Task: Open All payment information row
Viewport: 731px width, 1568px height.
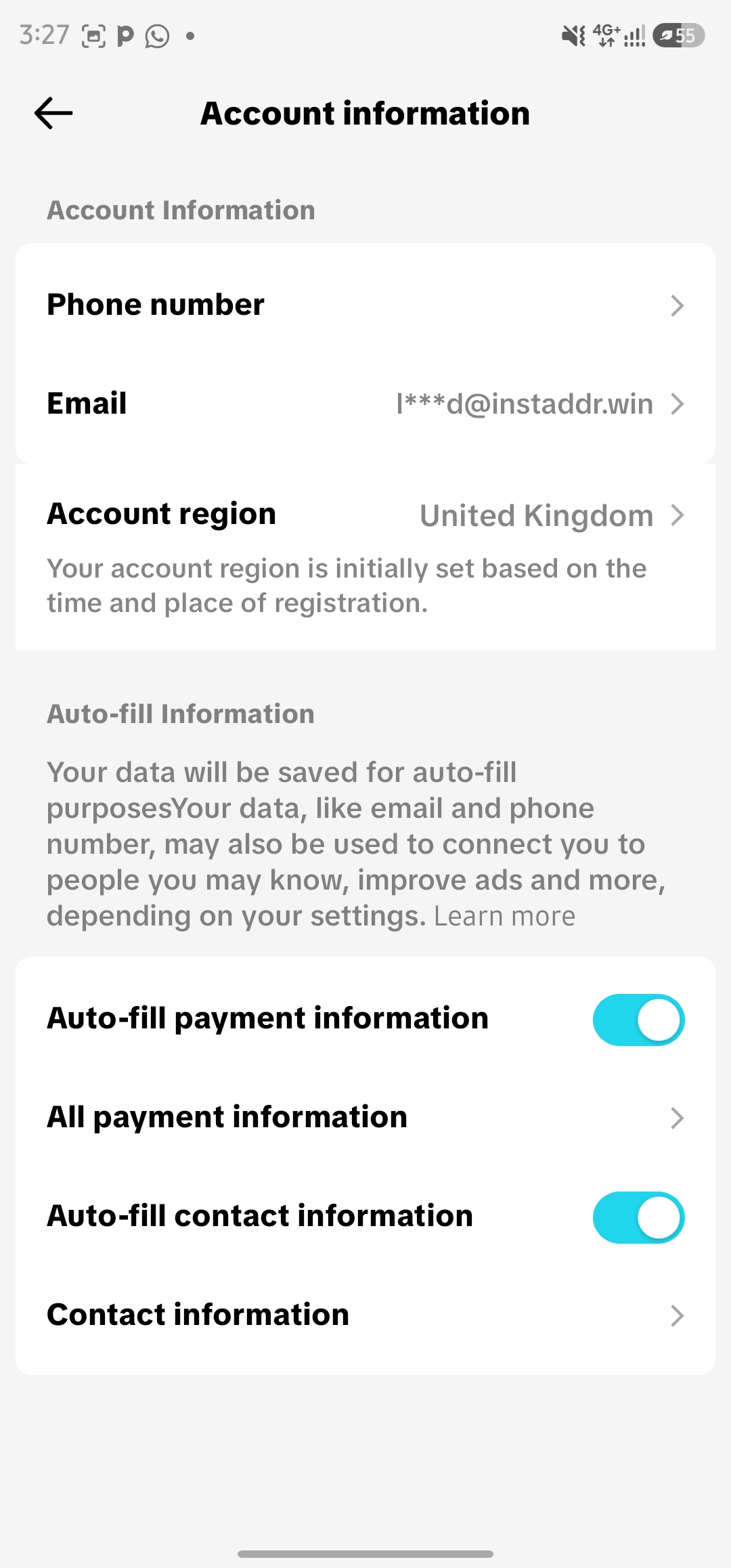Action: pos(365,1118)
